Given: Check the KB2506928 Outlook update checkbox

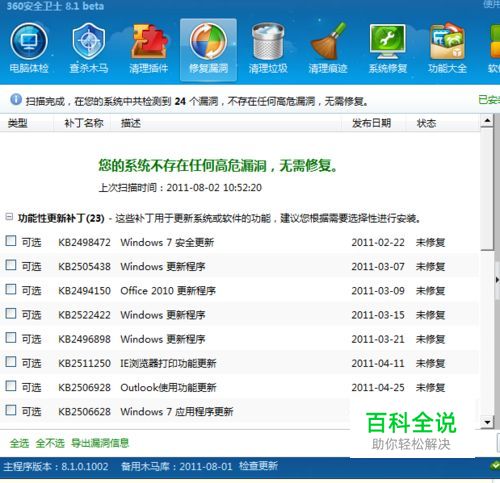Looking at the screenshot, I should click(11, 386).
